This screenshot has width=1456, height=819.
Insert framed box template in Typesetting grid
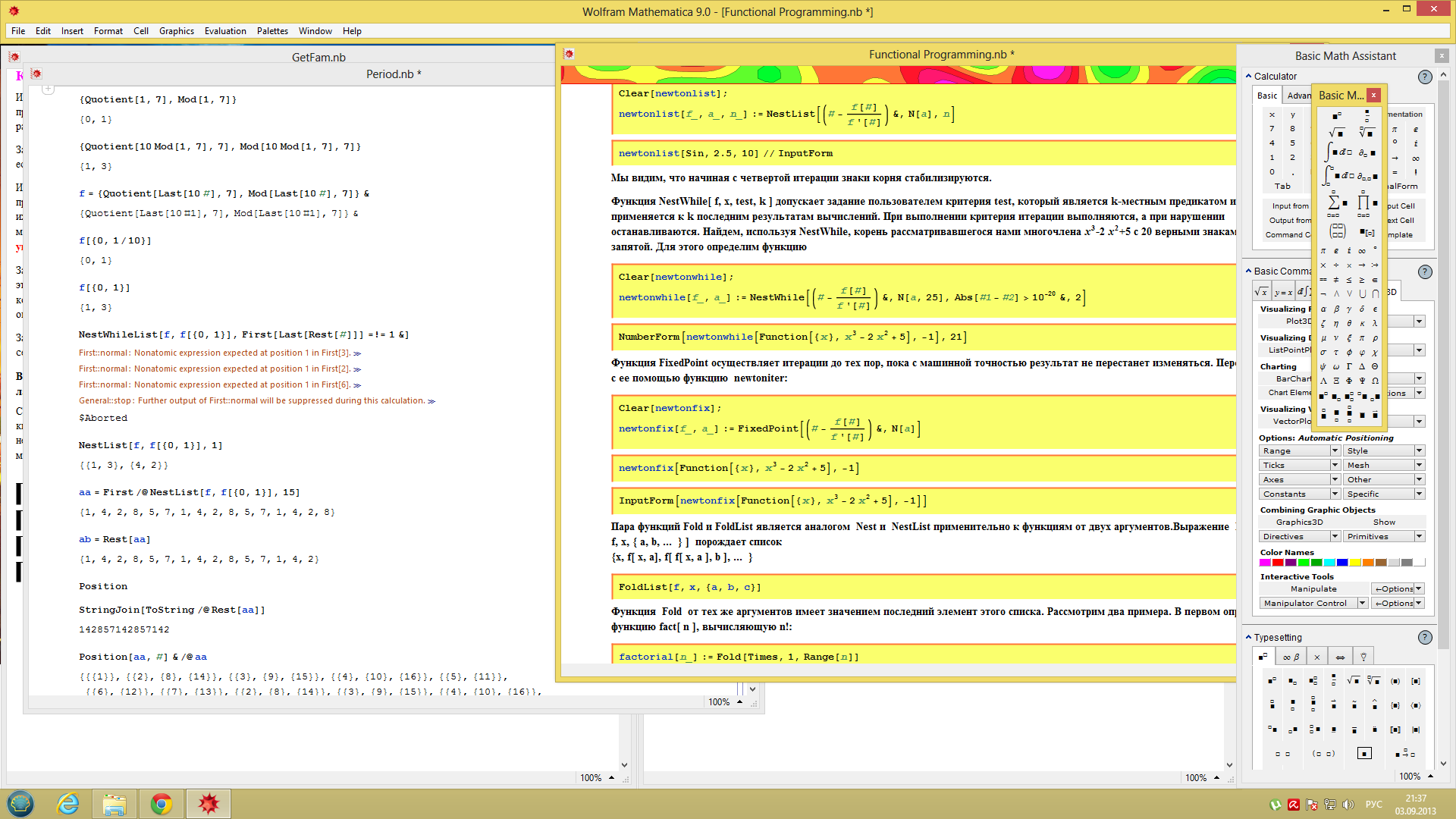coord(1364,754)
